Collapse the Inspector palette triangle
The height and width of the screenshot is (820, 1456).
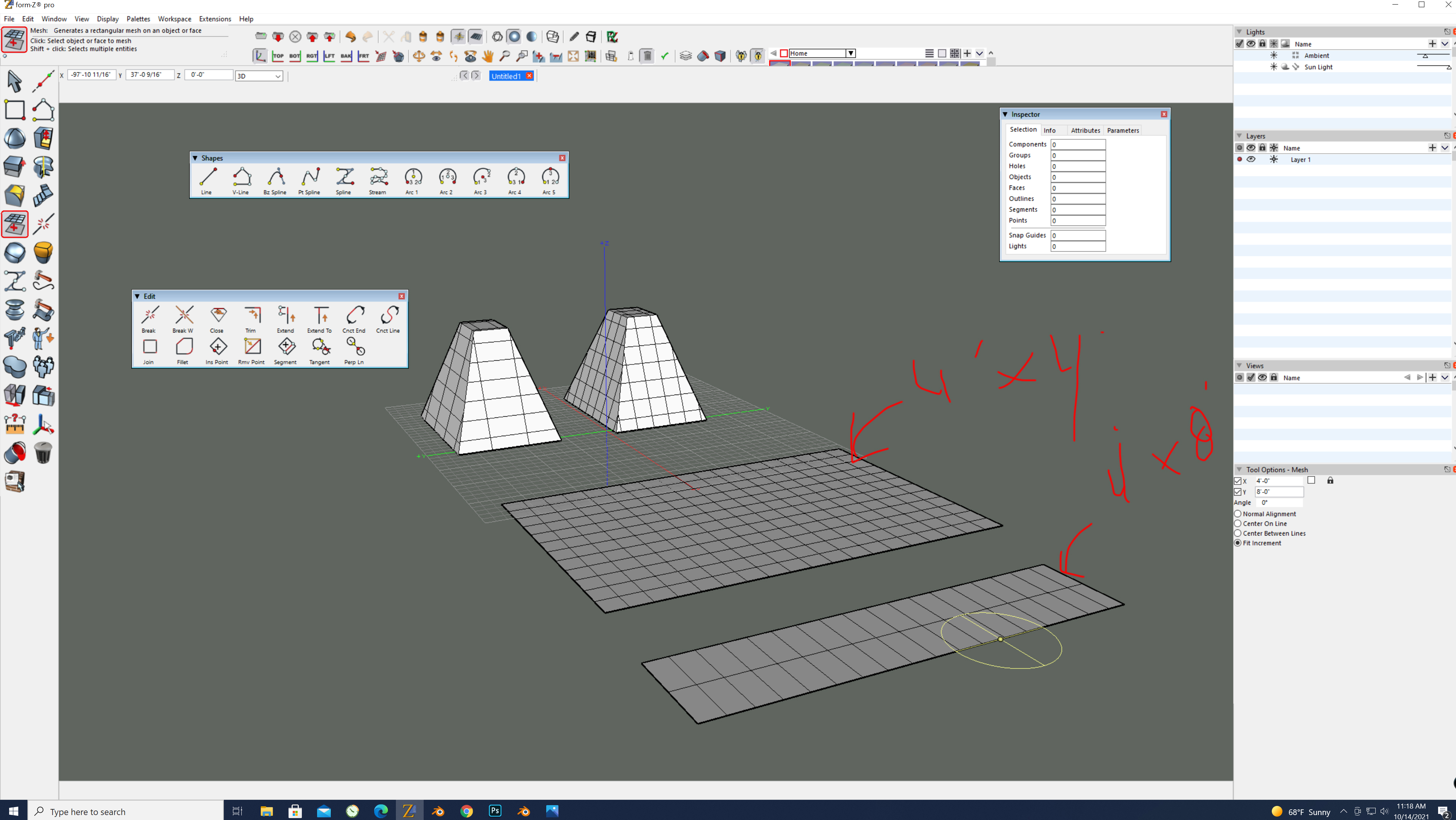tap(1006, 114)
